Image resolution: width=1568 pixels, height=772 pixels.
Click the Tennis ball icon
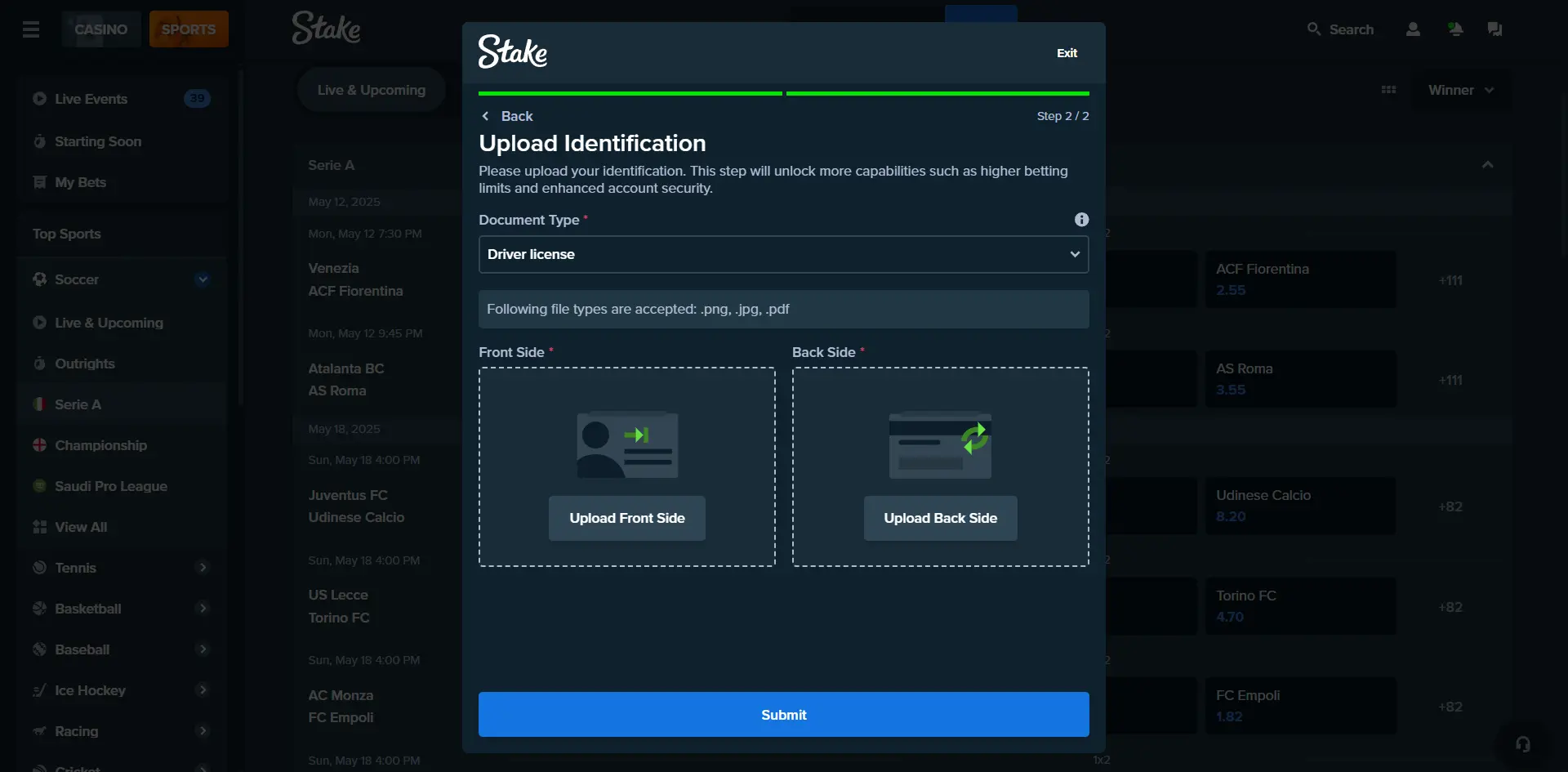pos(39,568)
